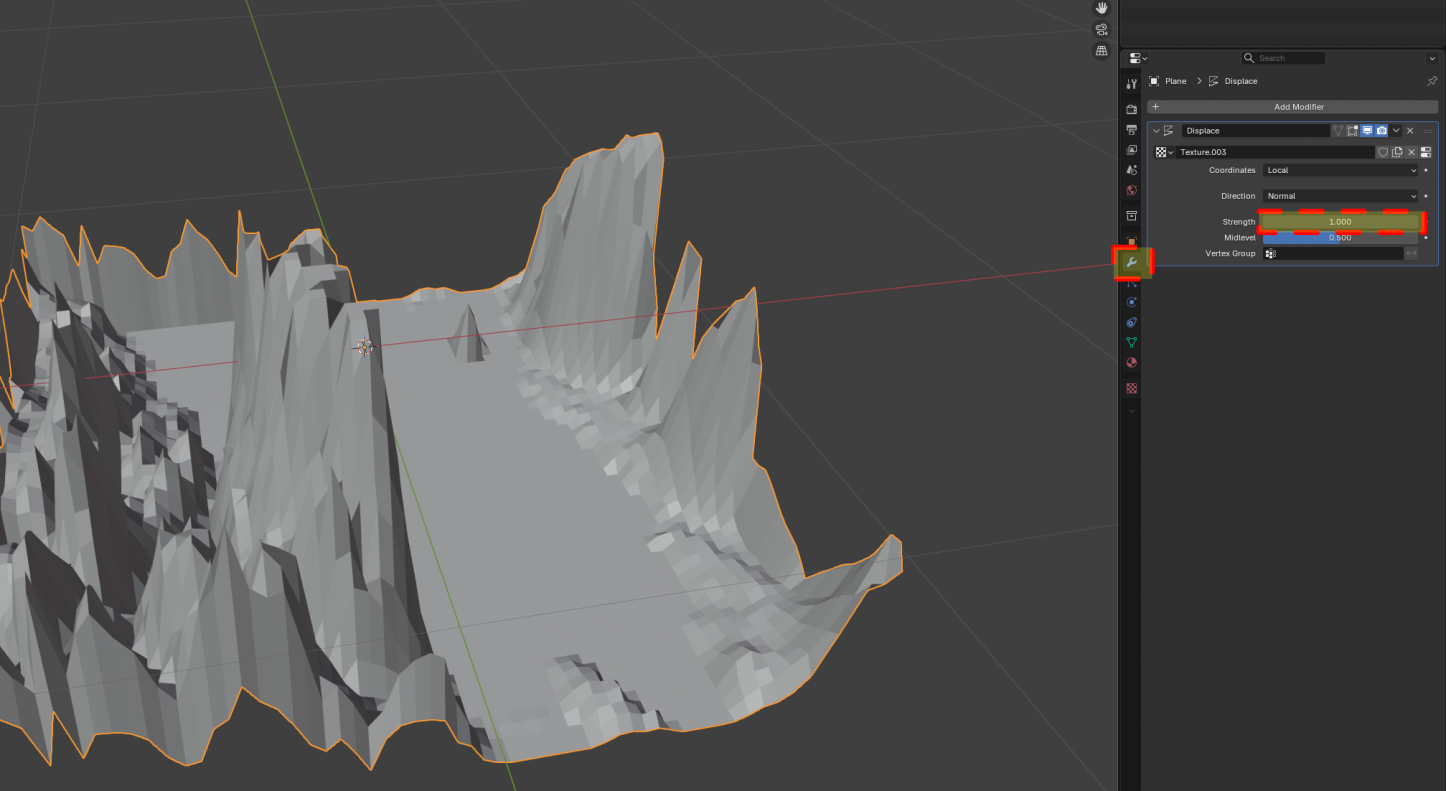Open the Output properties tab
The height and width of the screenshot is (791, 1446).
click(x=1131, y=130)
